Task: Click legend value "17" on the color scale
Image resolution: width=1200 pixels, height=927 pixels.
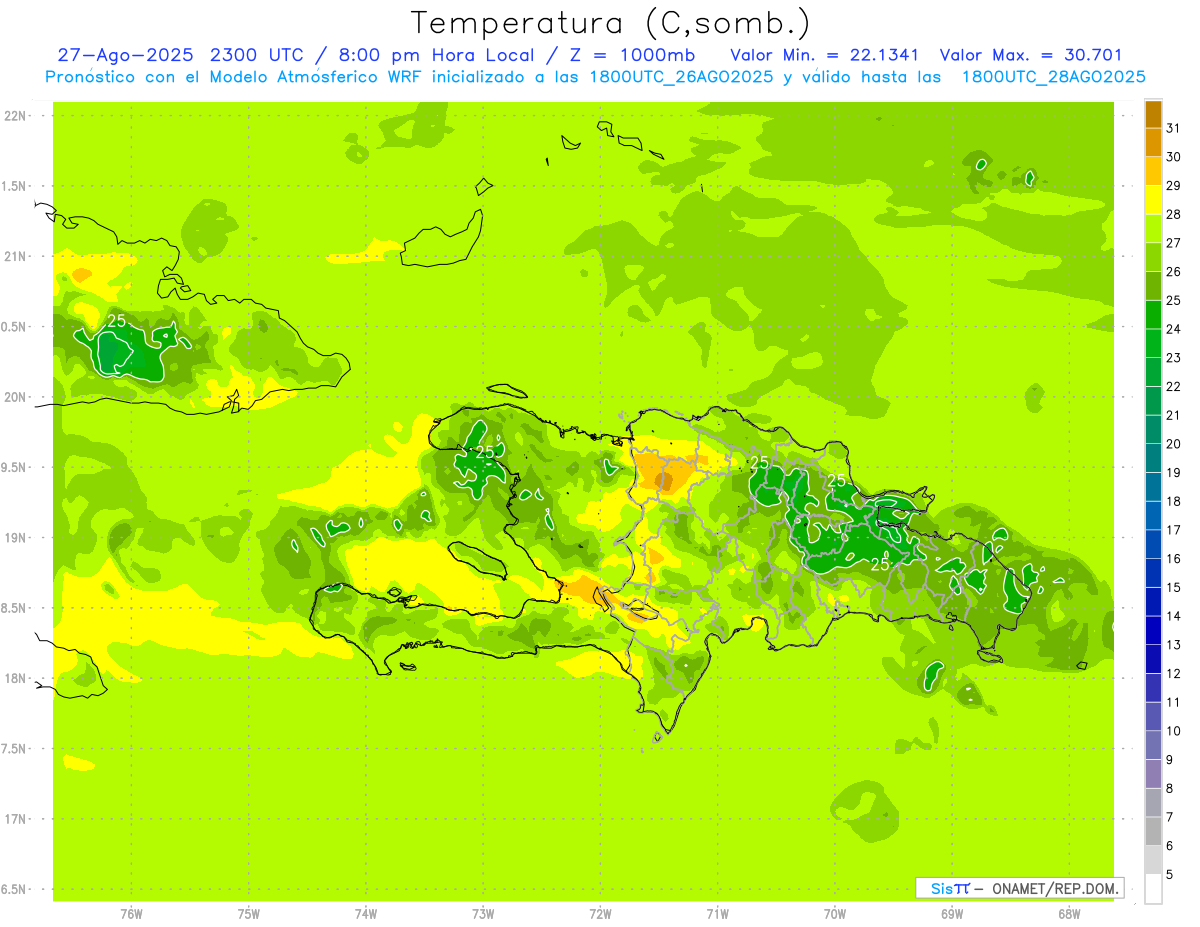Action: pyautogui.click(x=1173, y=530)
